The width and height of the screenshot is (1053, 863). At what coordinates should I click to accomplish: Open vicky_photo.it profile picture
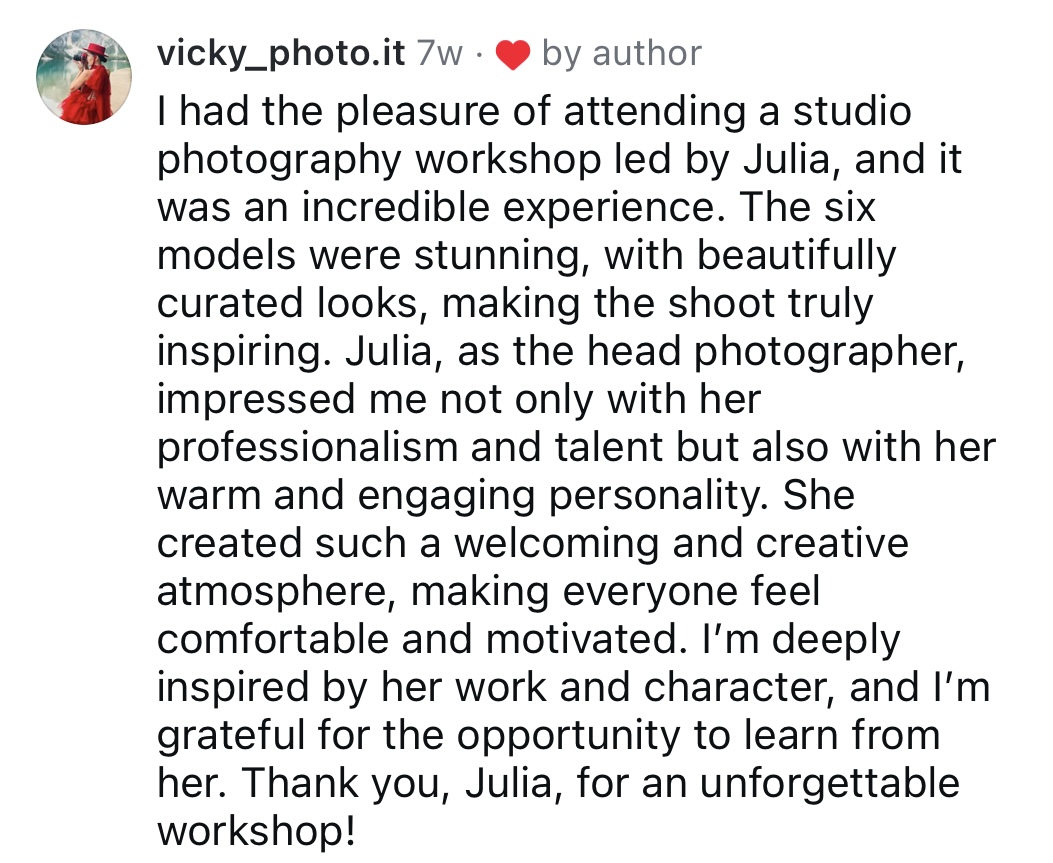pyautogui.click(x=85, y=83)
